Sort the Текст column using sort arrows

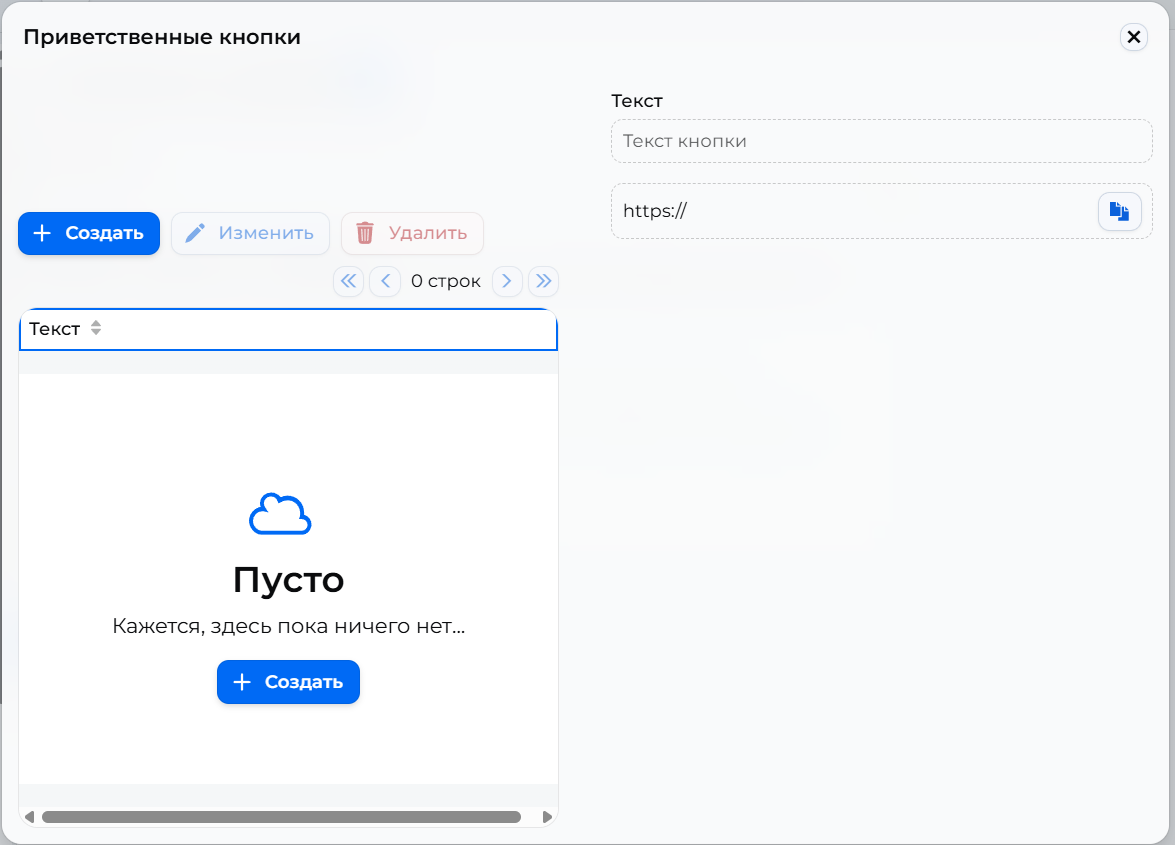coord(96,328)
